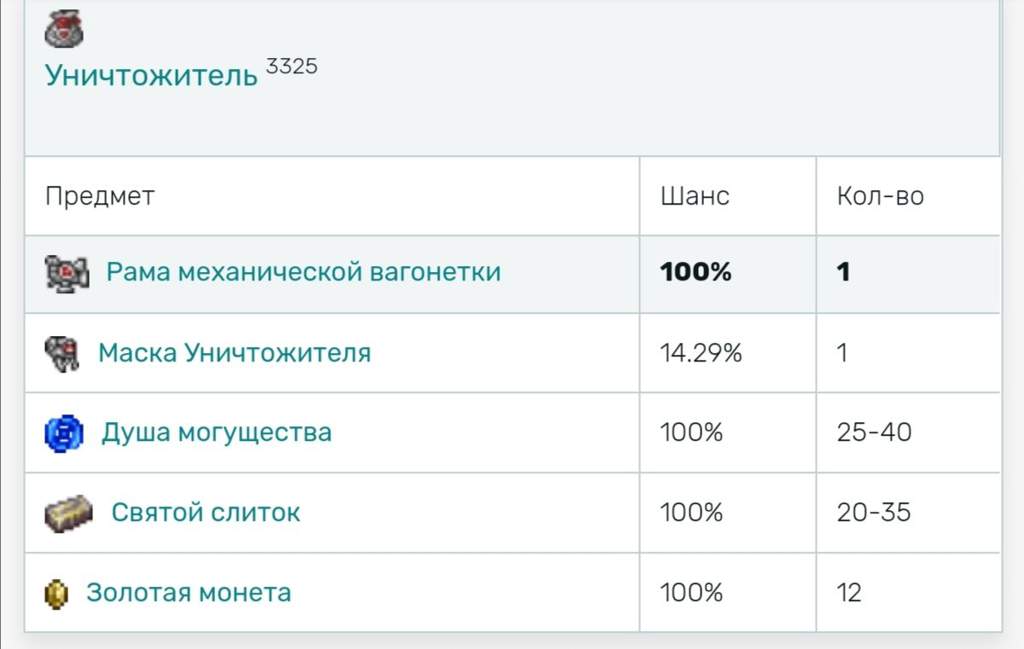Open Святой слиток link
This screenshot has height=649, width=1024.
pyautogui.click(x=206, y=513)
